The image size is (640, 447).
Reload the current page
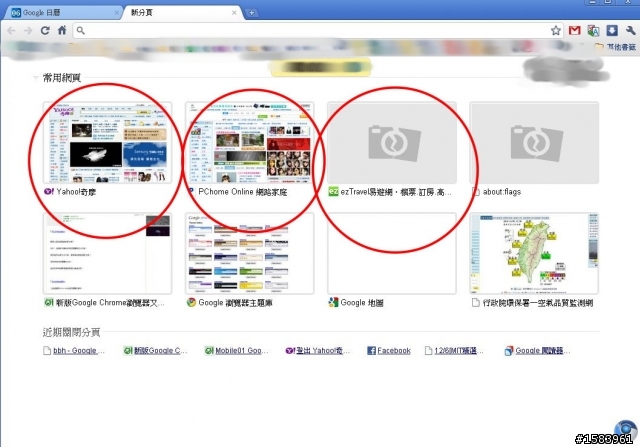45,30
